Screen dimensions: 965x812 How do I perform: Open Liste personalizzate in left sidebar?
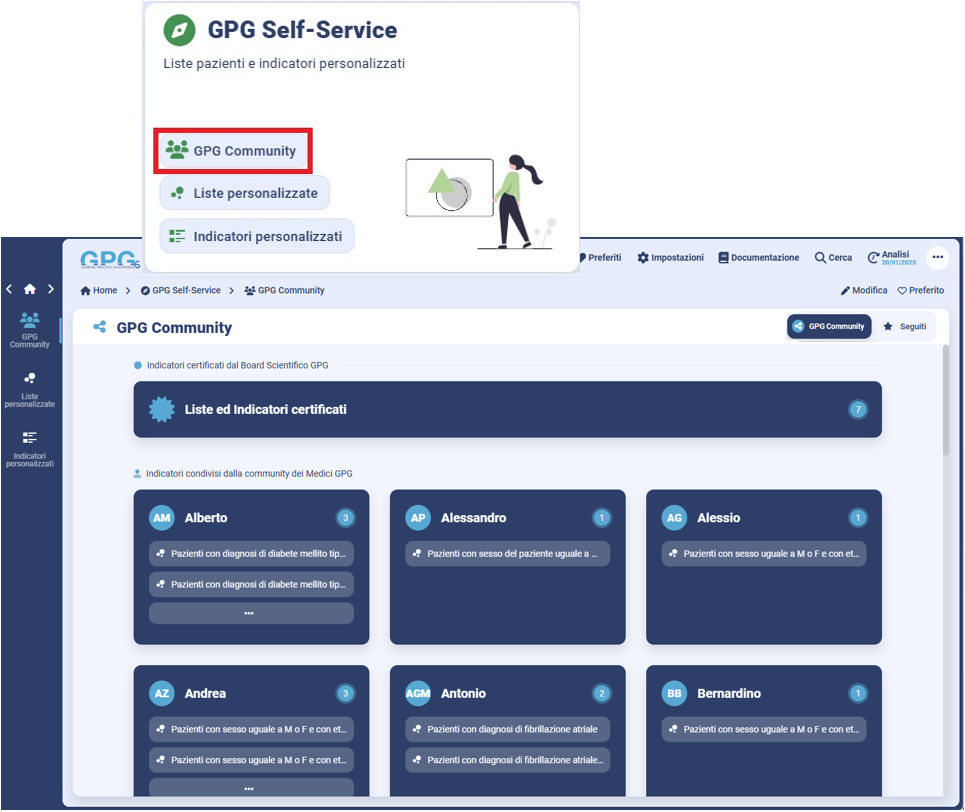29,390
